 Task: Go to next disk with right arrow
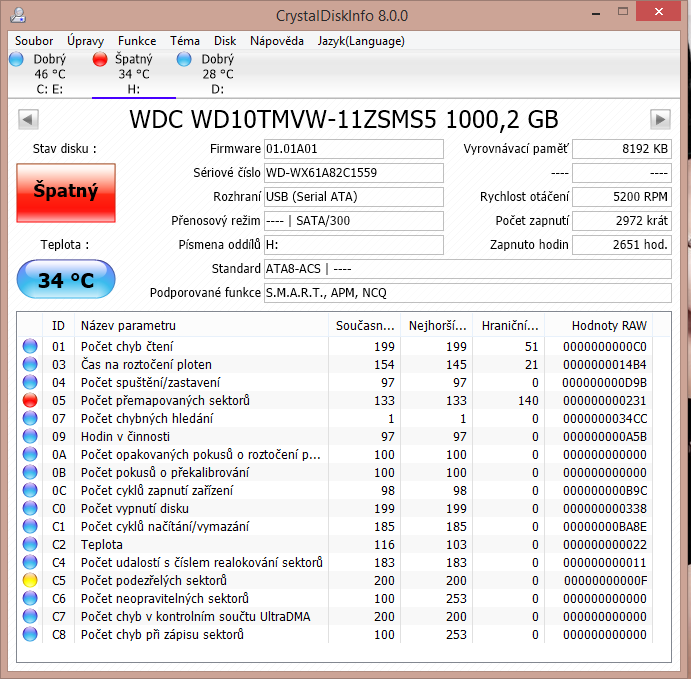pos(660,120)
